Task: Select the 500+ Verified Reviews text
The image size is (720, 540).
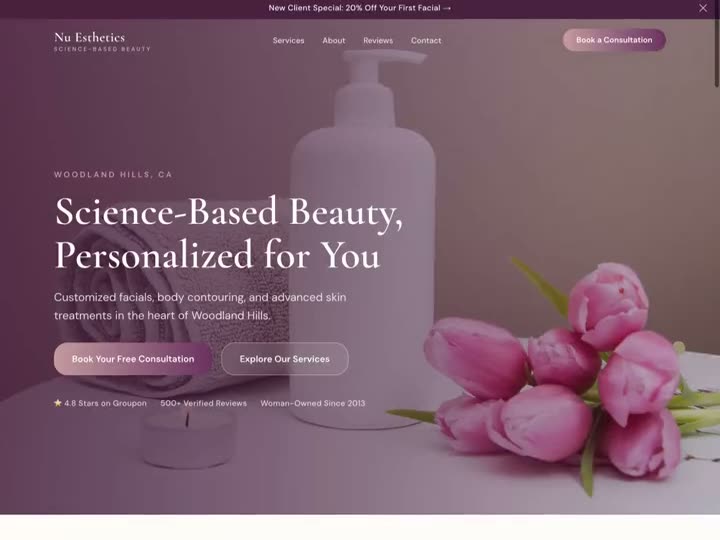Action: click(x=203, y=403)
